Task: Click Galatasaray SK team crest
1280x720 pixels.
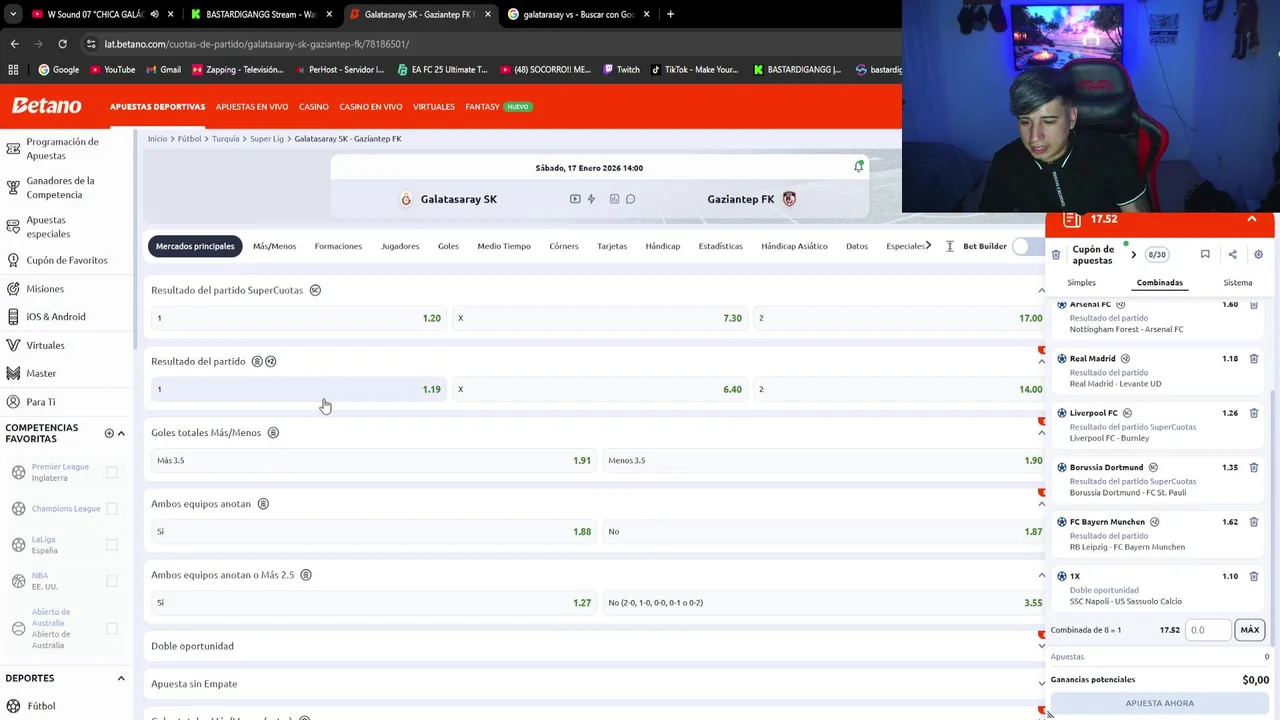Action: 406,199
